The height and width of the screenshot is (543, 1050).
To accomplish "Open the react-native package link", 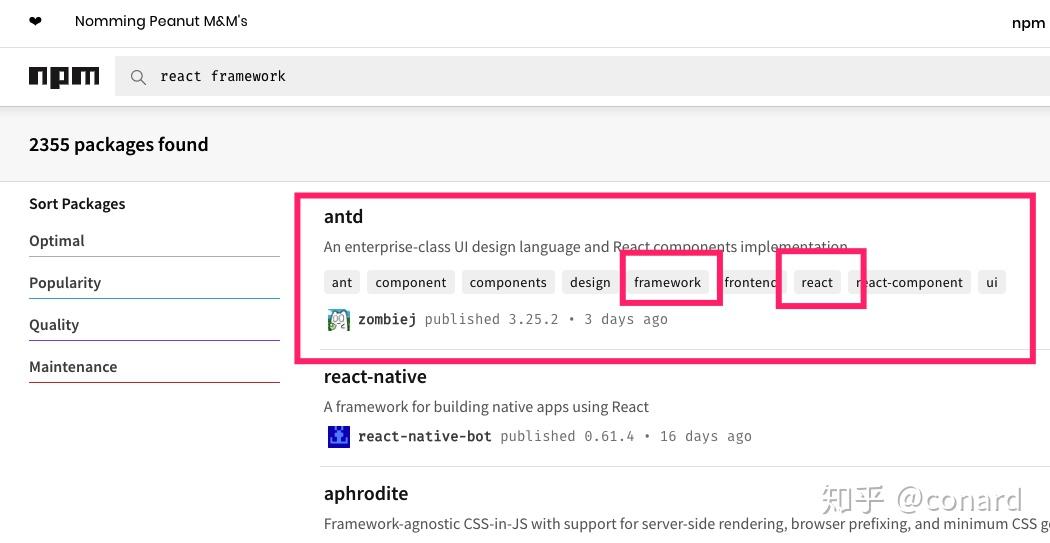I will (x=375, y=377).
